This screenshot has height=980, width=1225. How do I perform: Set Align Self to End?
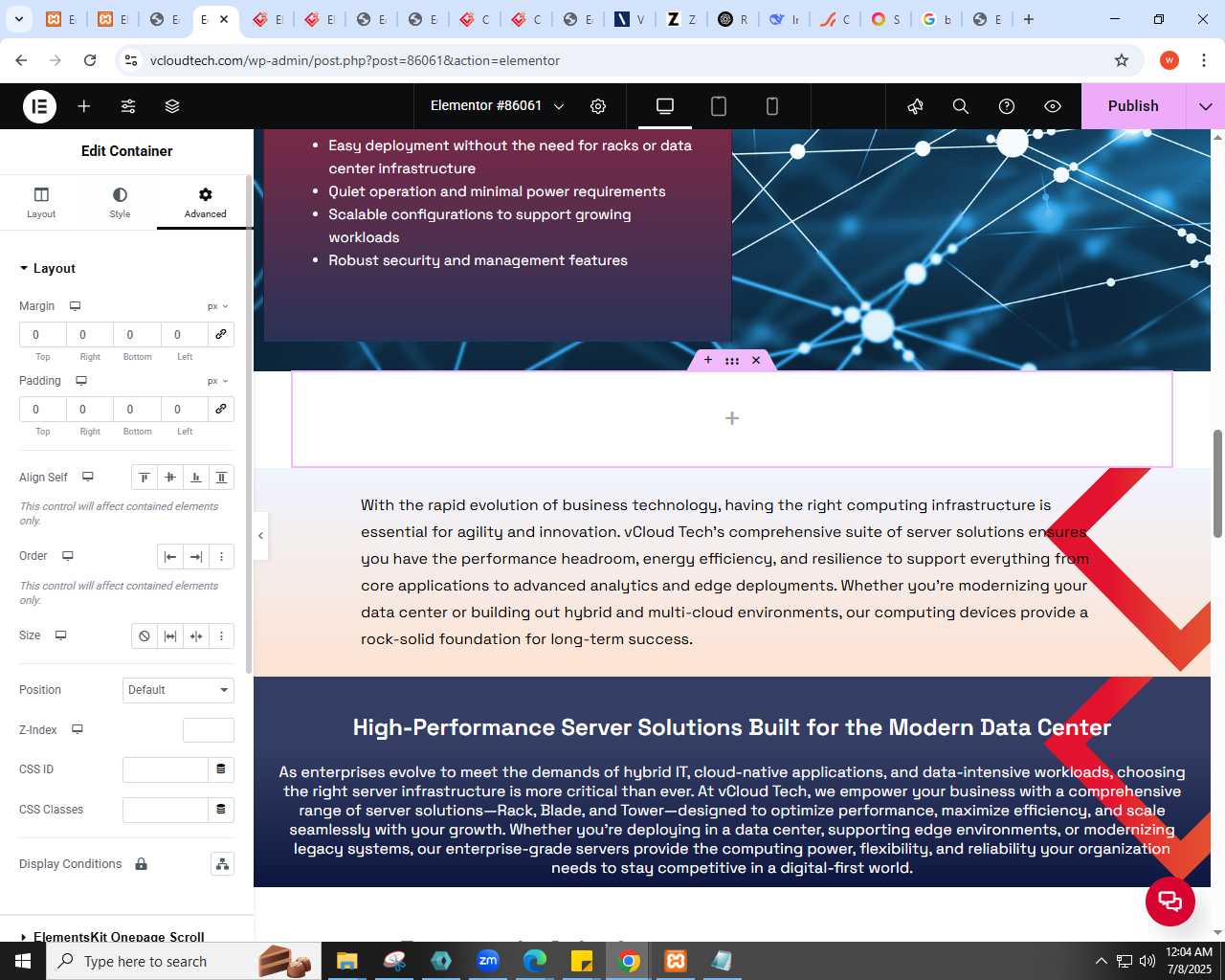click(x=196, y=477)
